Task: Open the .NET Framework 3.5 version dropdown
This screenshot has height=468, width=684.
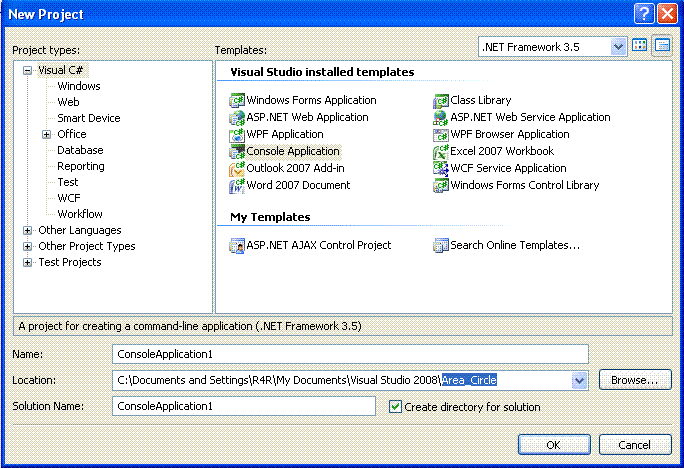Action: click(x=618, y=47)
